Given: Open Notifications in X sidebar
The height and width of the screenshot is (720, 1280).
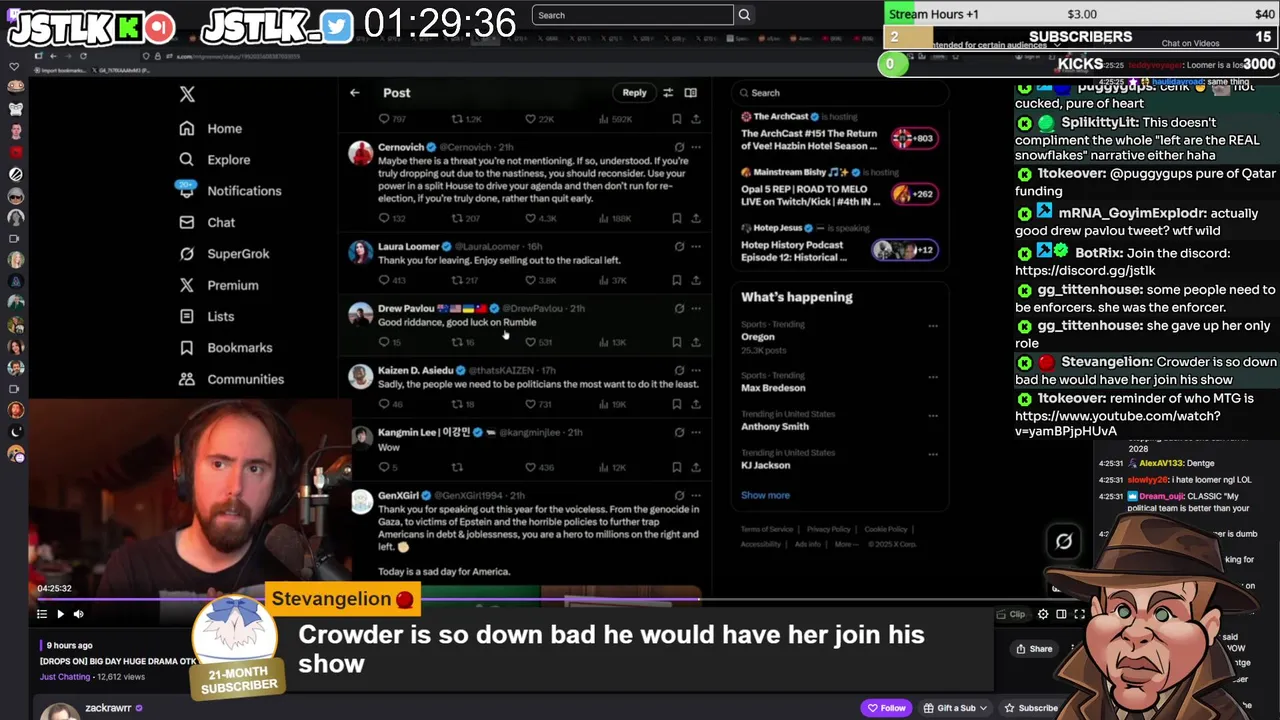Looking at the screenshot, I should tap(230, 191).
